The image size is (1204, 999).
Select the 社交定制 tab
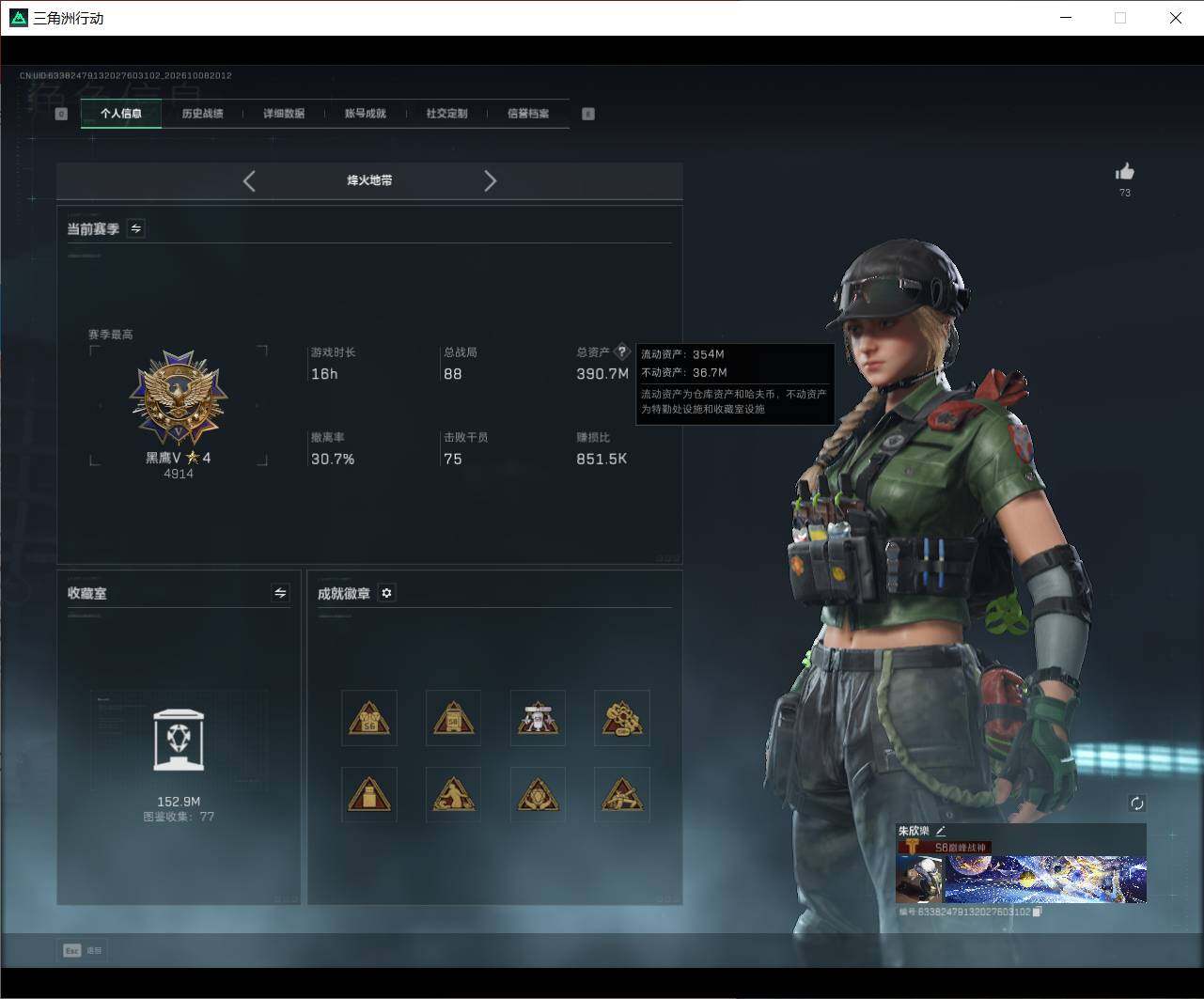(446, 114)
